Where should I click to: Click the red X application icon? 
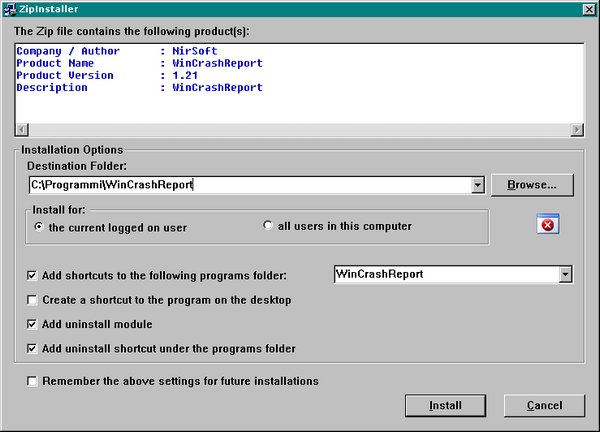point(548,224)
